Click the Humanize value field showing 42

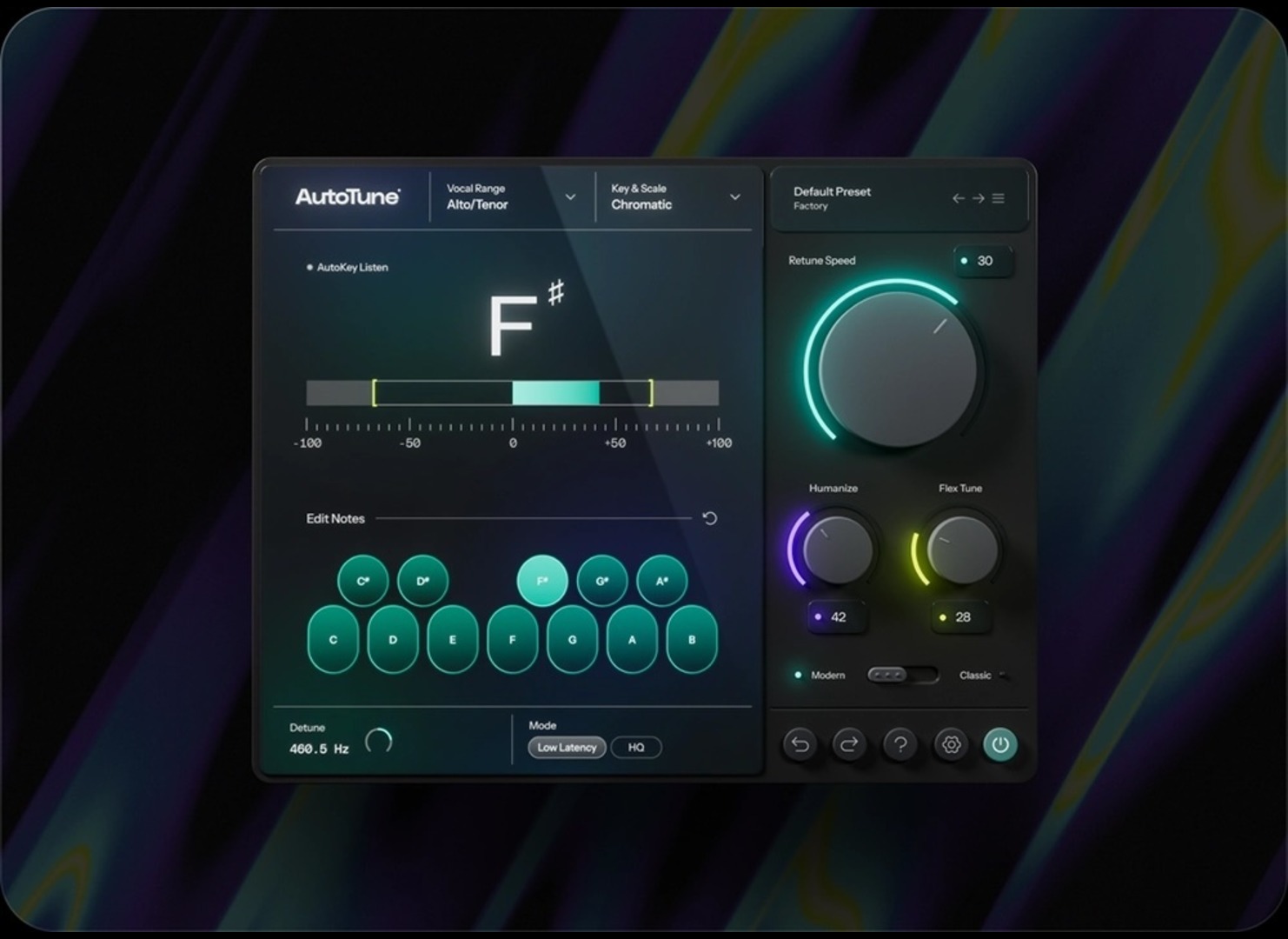click(832, 617)
